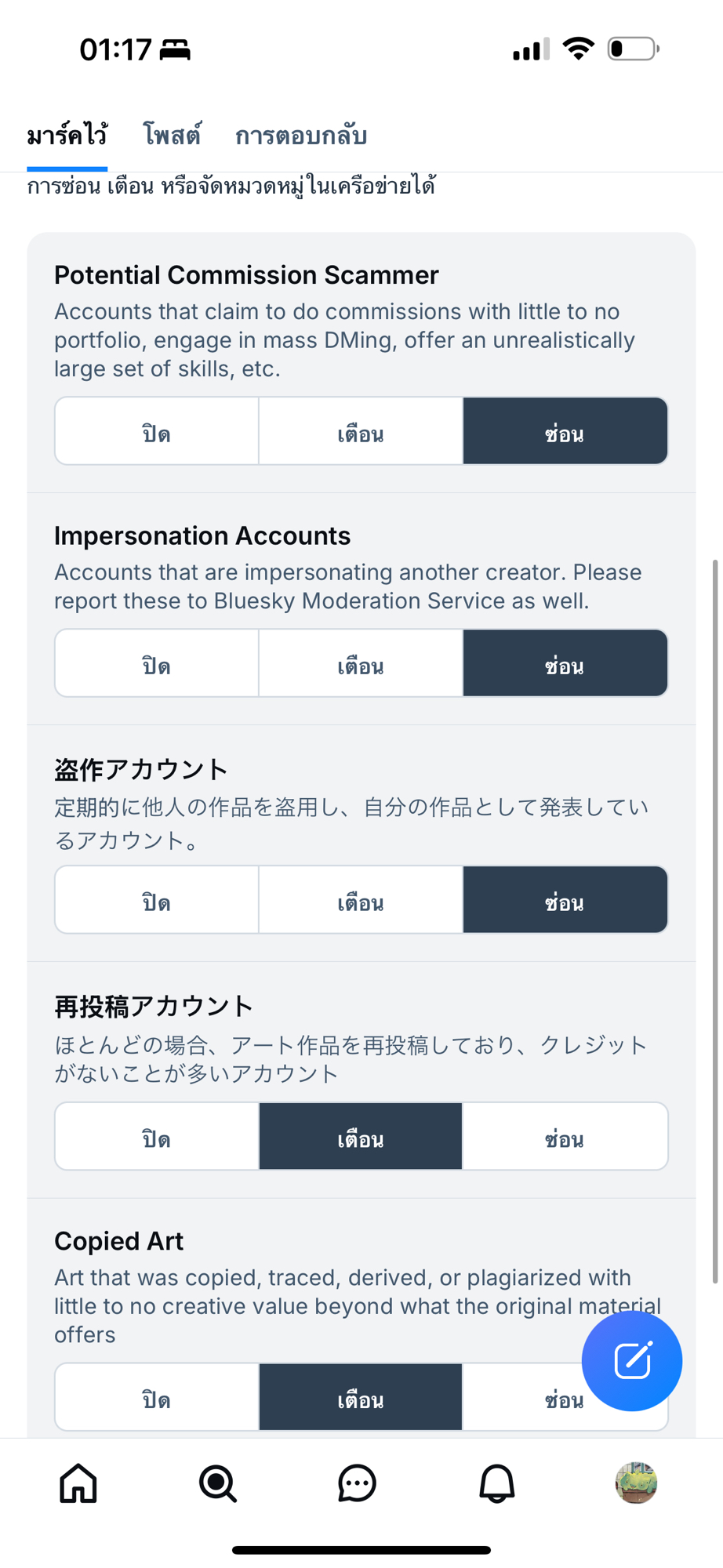
Task: Open the Notifications bell icon
Action: [x=496, y=1483]
